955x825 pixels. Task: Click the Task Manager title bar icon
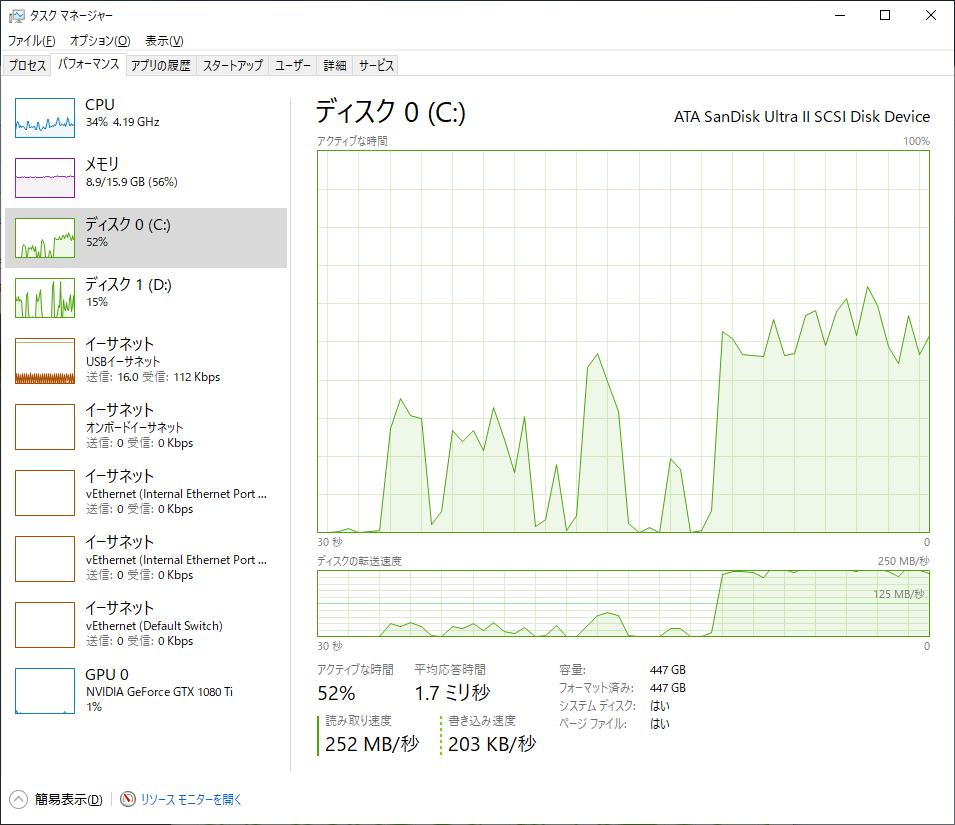click(16, 16)
